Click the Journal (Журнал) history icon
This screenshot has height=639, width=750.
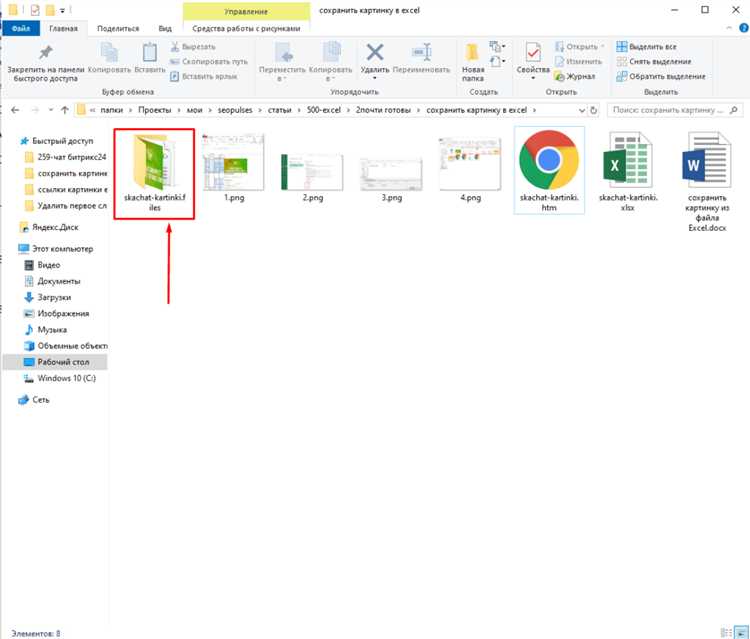(x=559, y=76)
